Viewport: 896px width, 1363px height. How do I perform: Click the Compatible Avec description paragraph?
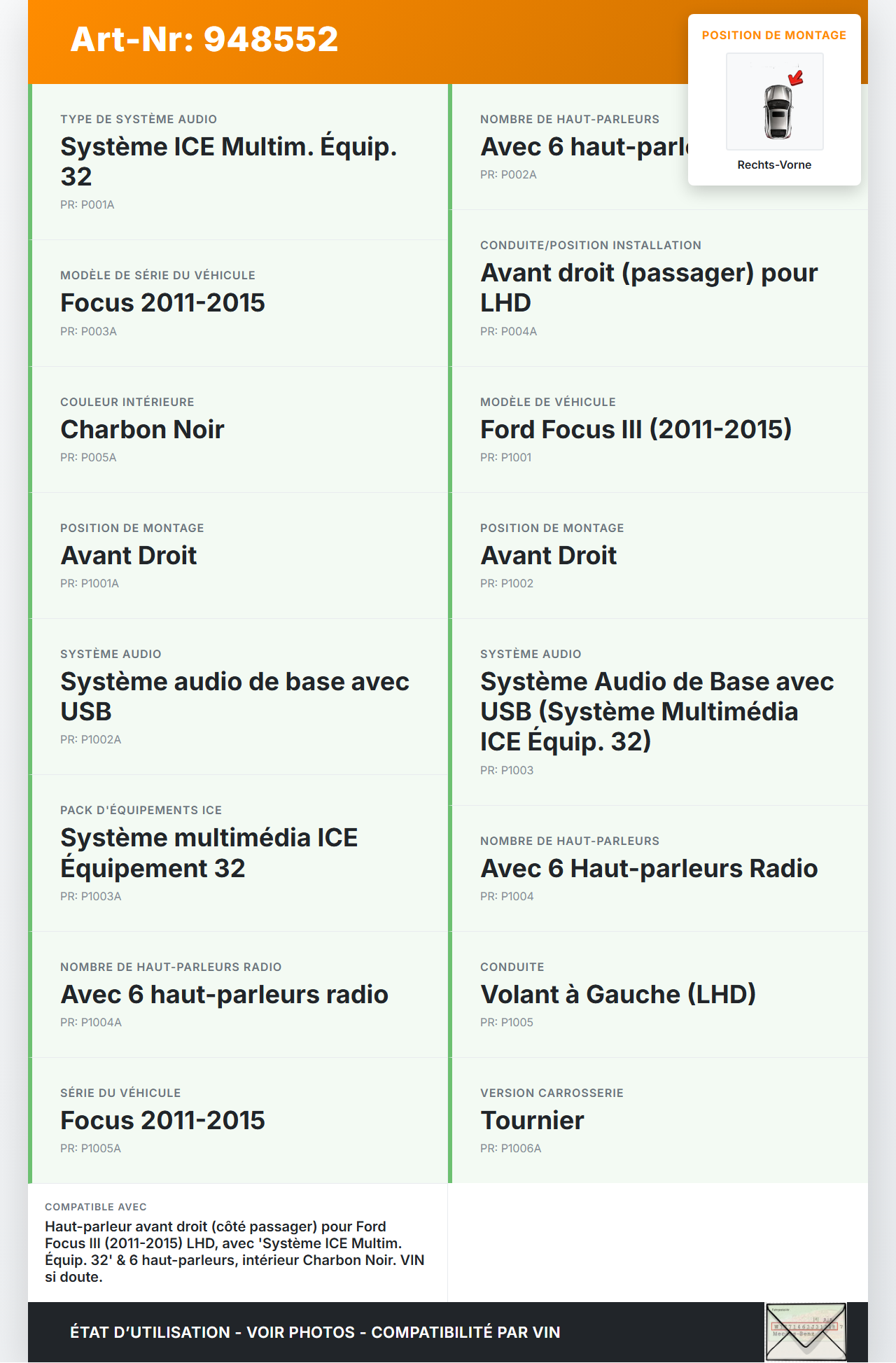click(234, 1252)
